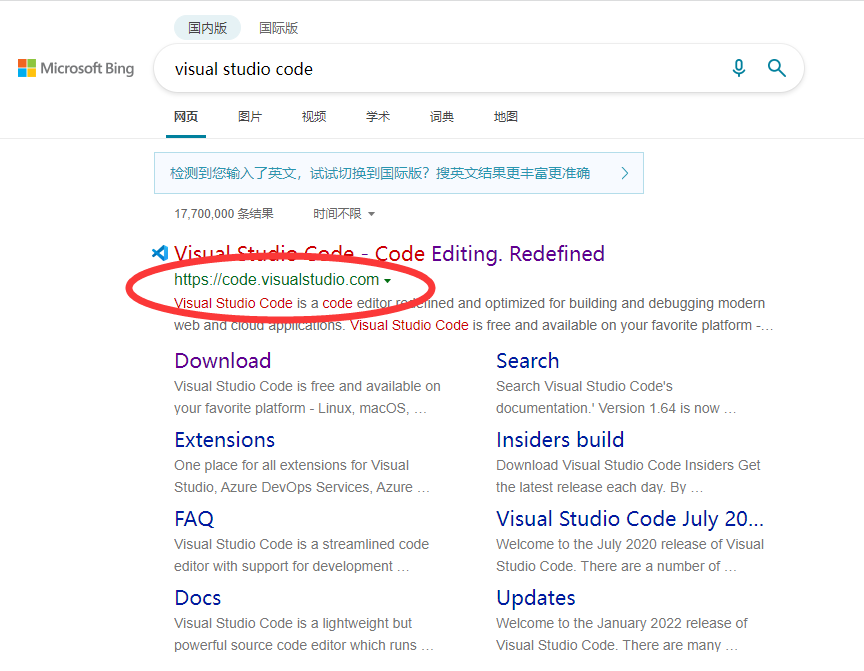Click 'Search Visual Studio Code's' description text
Image resolution: width=864 pixels, height=671 pixels.
click(x=584, y=386)
